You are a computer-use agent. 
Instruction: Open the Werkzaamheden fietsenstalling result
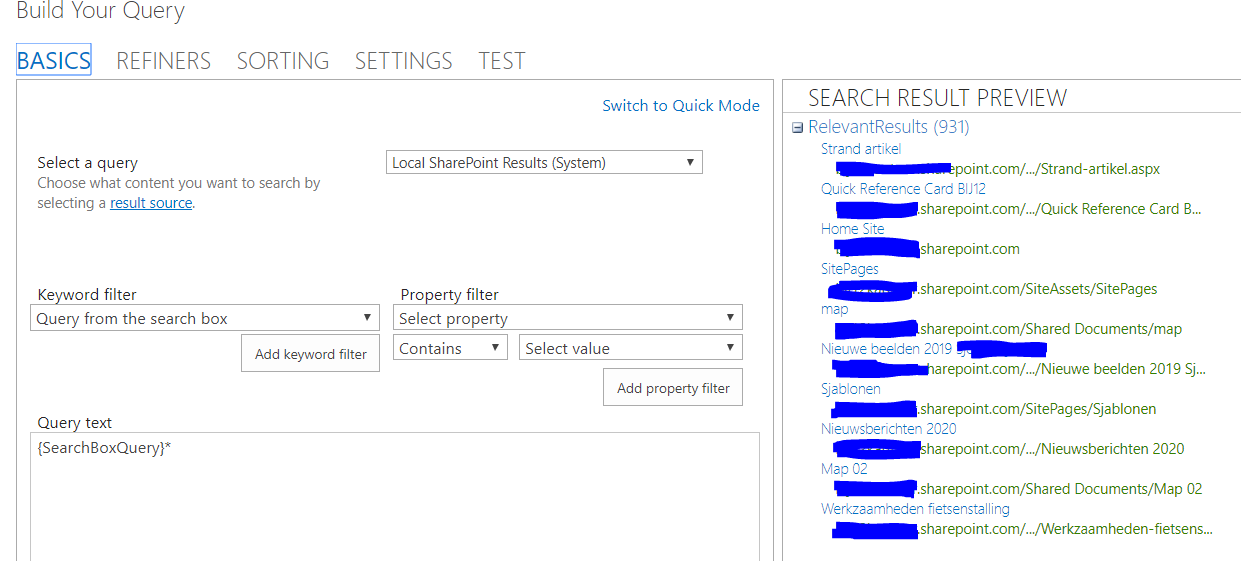(915, 509)
